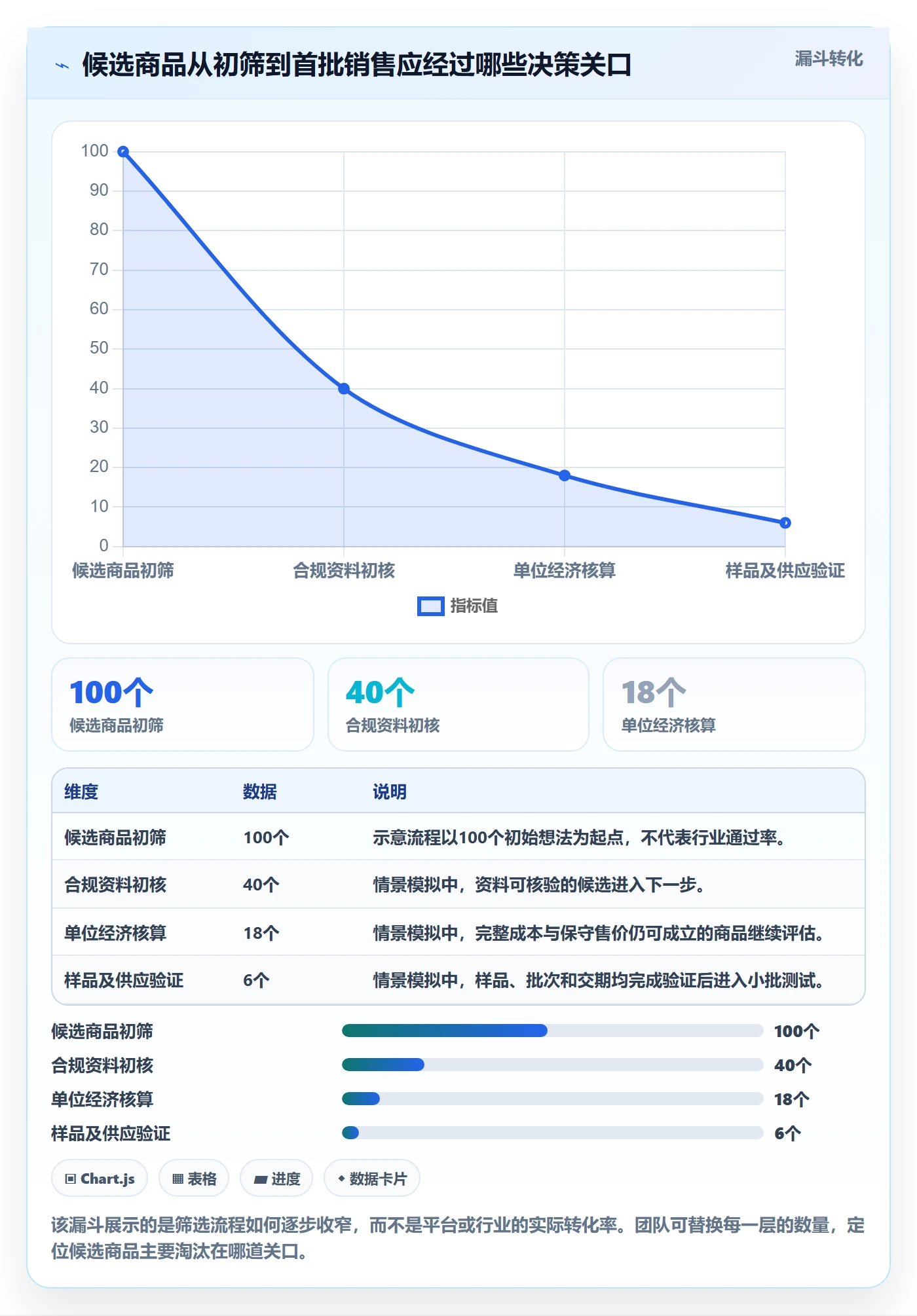This screenshot has height=1316, width=917.
Task: Click the 候选商品初筛 x-axis label
Action: [x=123, y=571]
